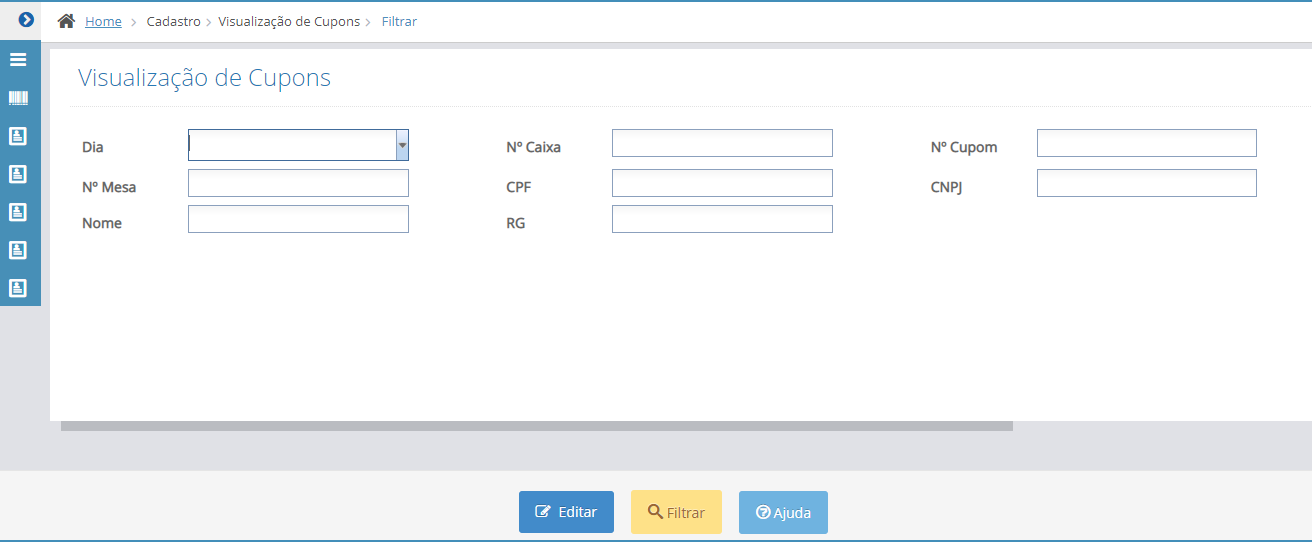
Task: Click the barcode icon in the sidebar
Action: pos(18,98)
